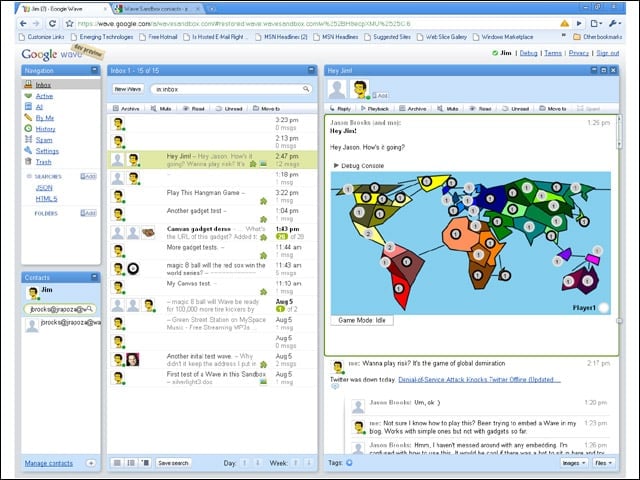Viewport: 640px width, 480px height.
Task: Add a participant to Hey Jim wave
Action: click(x=380, y=95)
